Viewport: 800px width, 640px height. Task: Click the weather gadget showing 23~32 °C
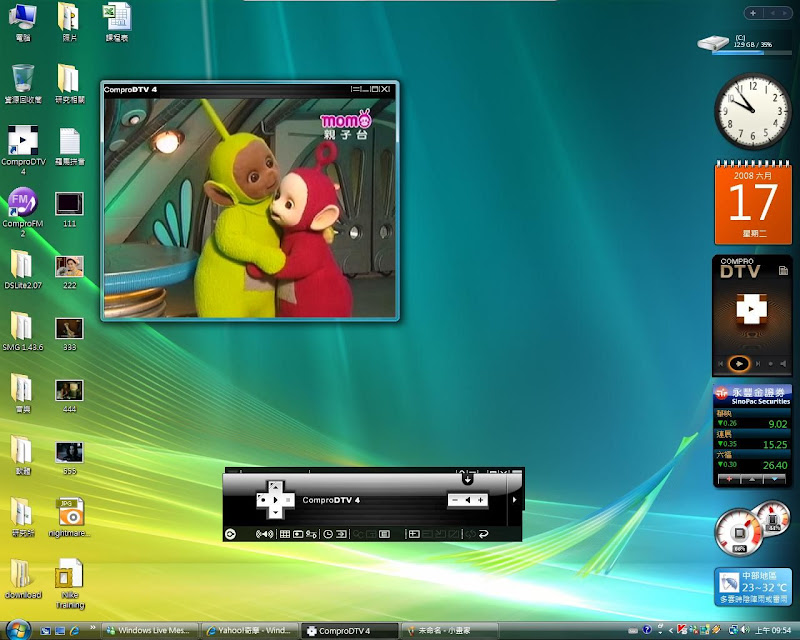click(753, 586)
